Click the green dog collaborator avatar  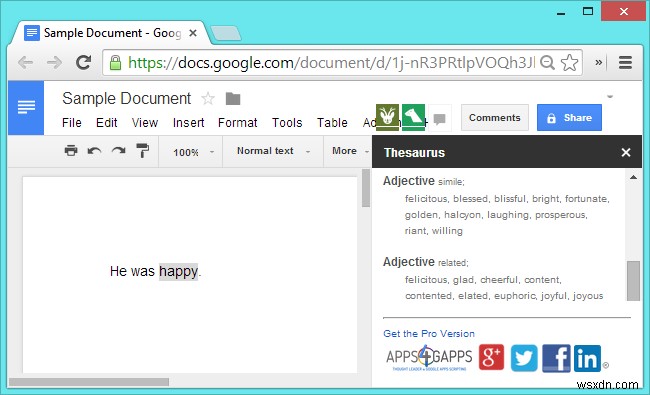click(413, 117)
